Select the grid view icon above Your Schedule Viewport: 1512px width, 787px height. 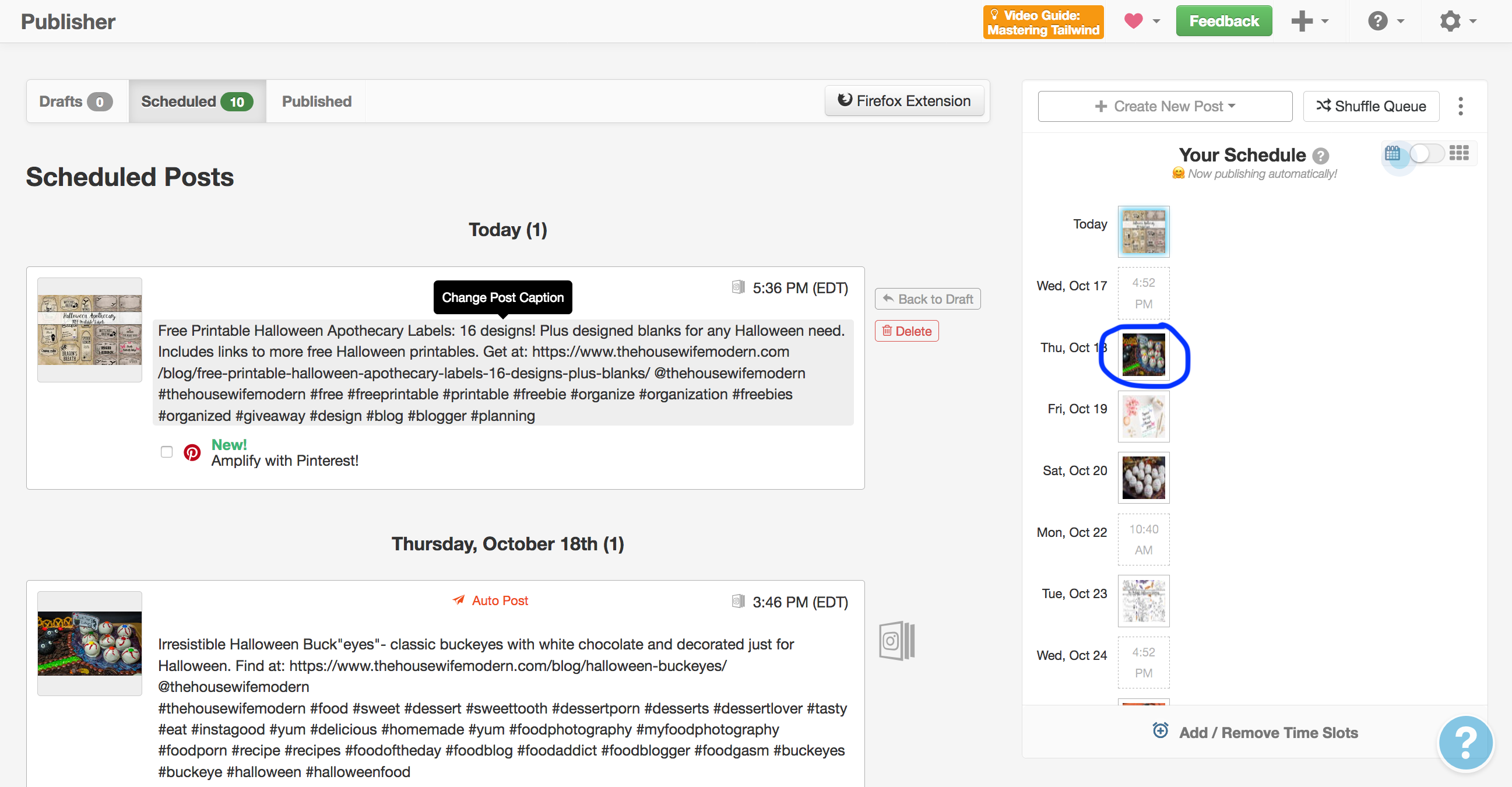[1459, 153]
